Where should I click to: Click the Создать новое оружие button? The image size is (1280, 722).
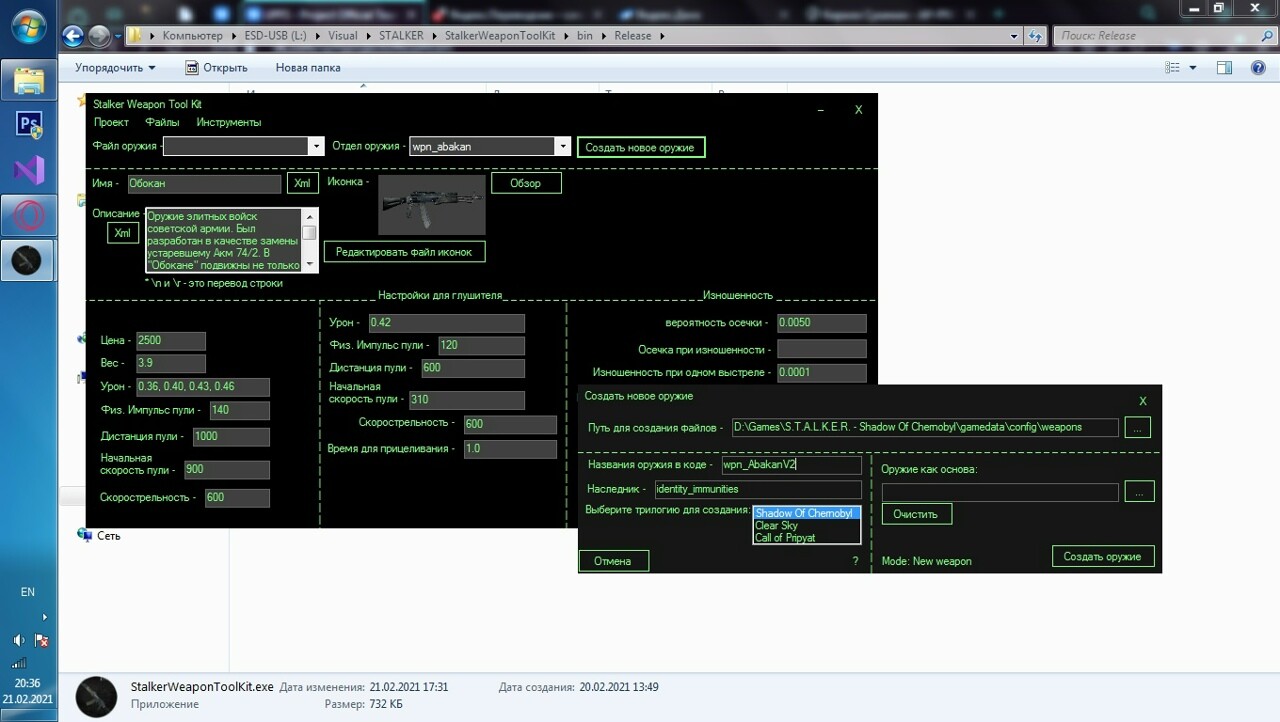coord(640,147)
